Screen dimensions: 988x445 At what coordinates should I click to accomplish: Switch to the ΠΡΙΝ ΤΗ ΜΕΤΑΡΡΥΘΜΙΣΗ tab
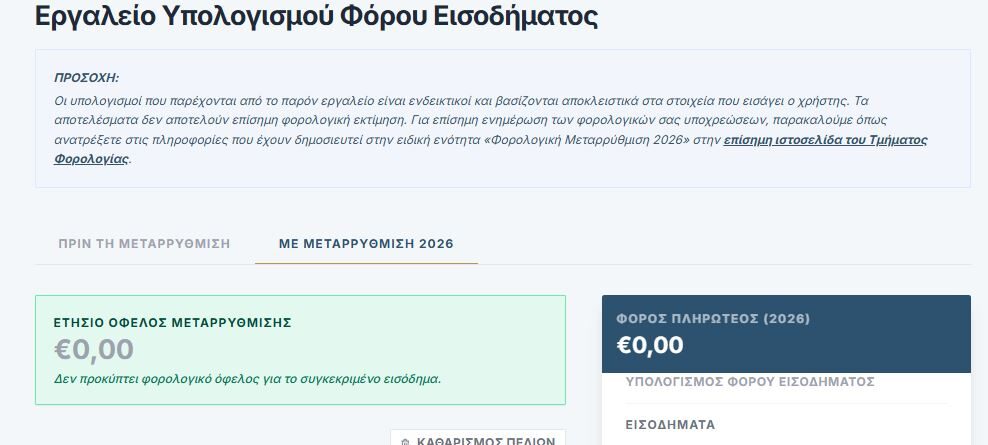[144, 243]
